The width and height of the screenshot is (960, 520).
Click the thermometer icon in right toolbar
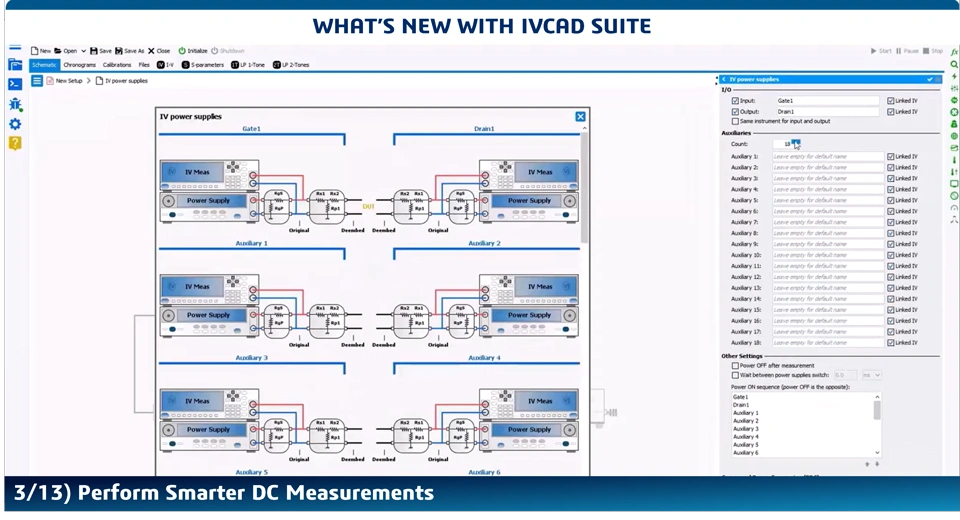[x=954, y=160]
